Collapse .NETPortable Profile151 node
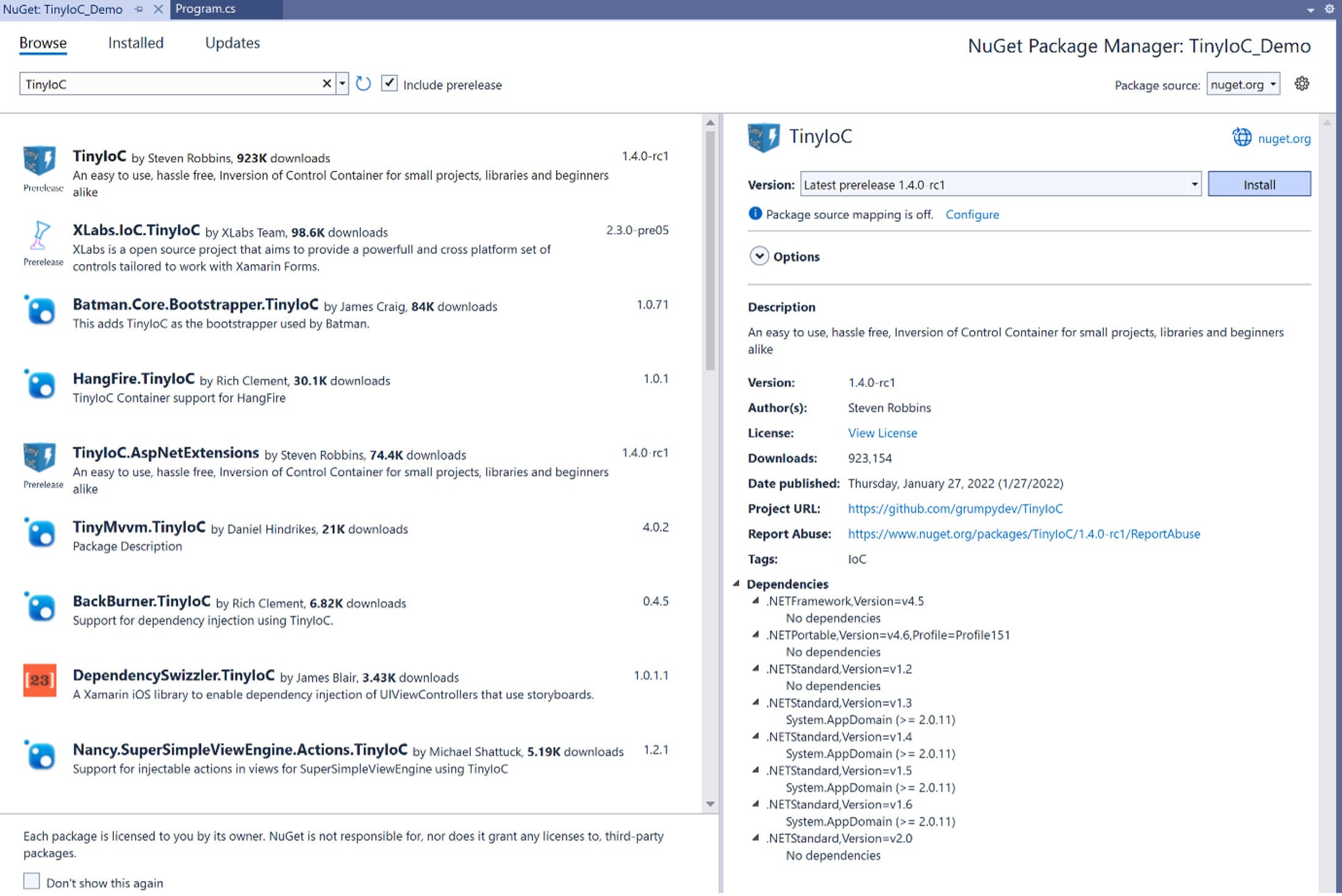Image resolution: width=1342 pixels, height=896 pixels. coord(756,635)
